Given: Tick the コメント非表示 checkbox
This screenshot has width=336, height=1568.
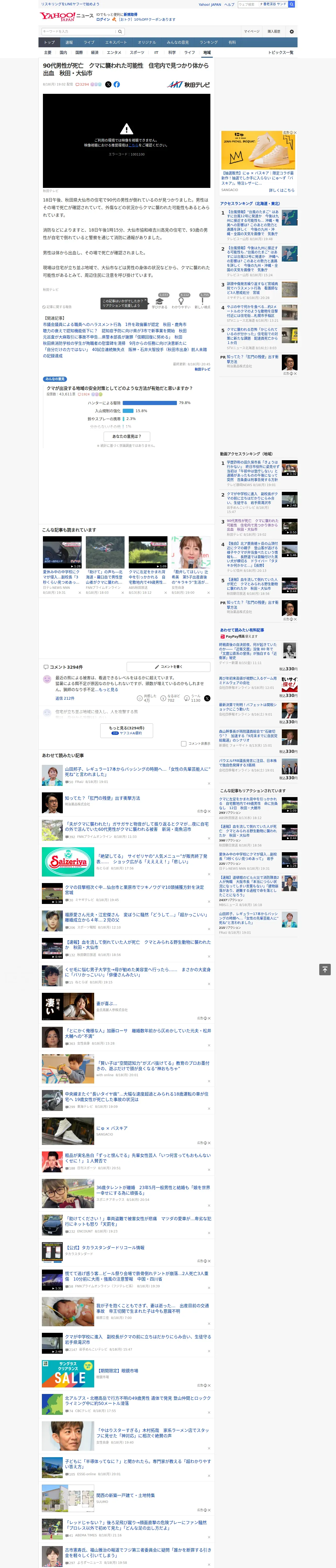Looking at the screenshot, I should [183, 743].
